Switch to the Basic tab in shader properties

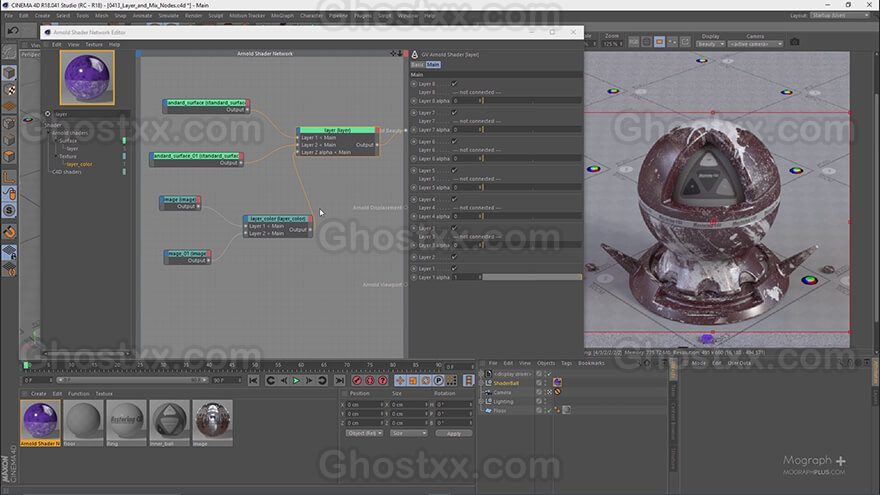click(417, 65)
